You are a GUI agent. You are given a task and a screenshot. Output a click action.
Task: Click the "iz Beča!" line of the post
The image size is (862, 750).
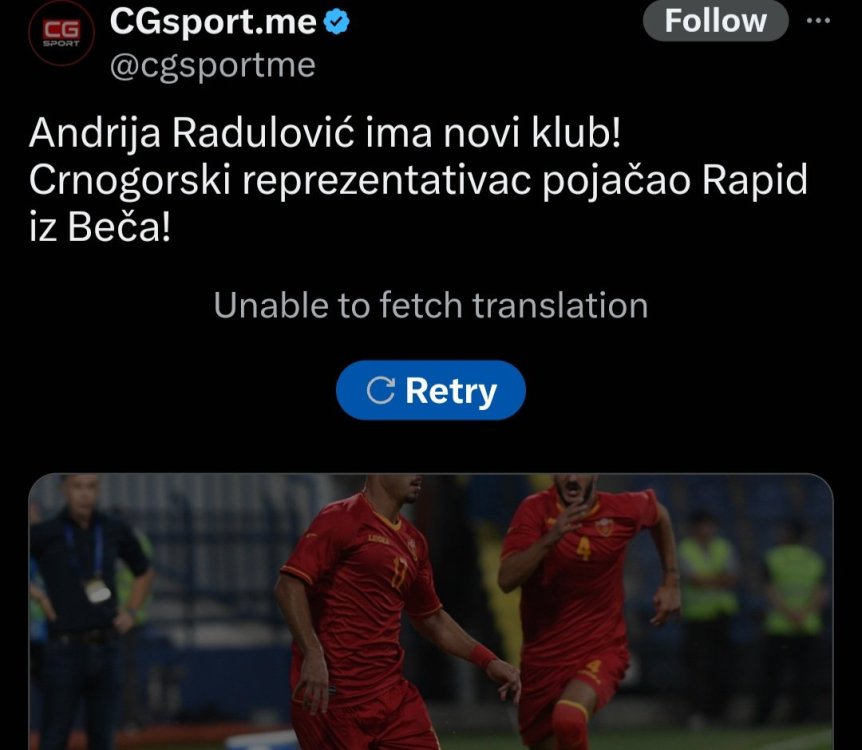point(100,227)
